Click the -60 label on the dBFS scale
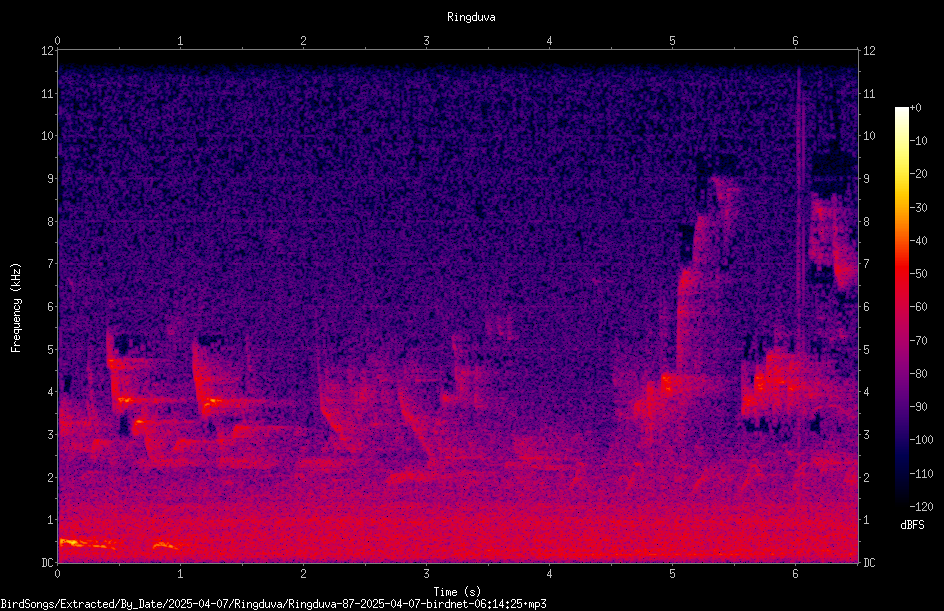 click(919, 307)
